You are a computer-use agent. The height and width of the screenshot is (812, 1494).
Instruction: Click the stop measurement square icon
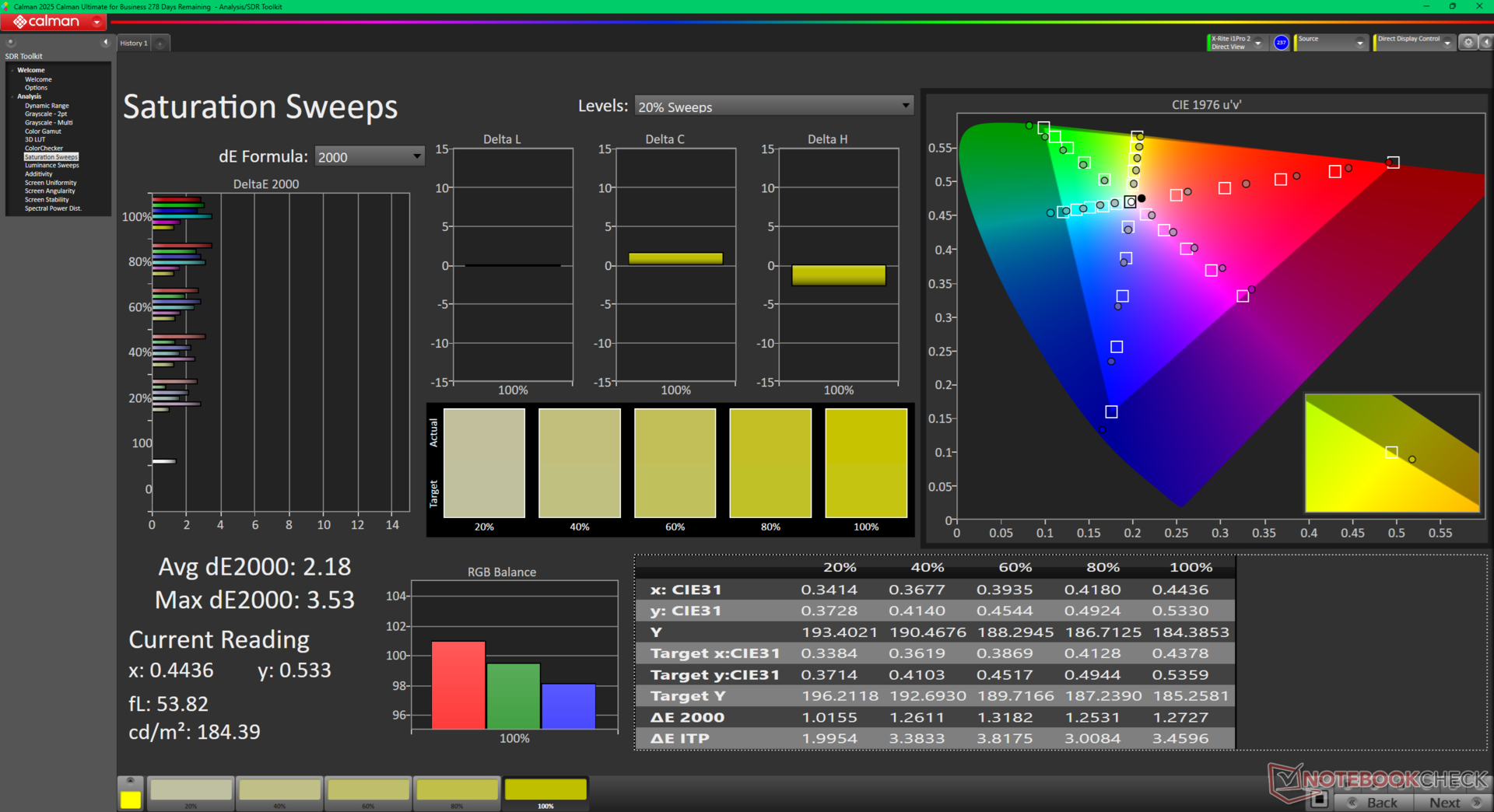coord(1318,800)
